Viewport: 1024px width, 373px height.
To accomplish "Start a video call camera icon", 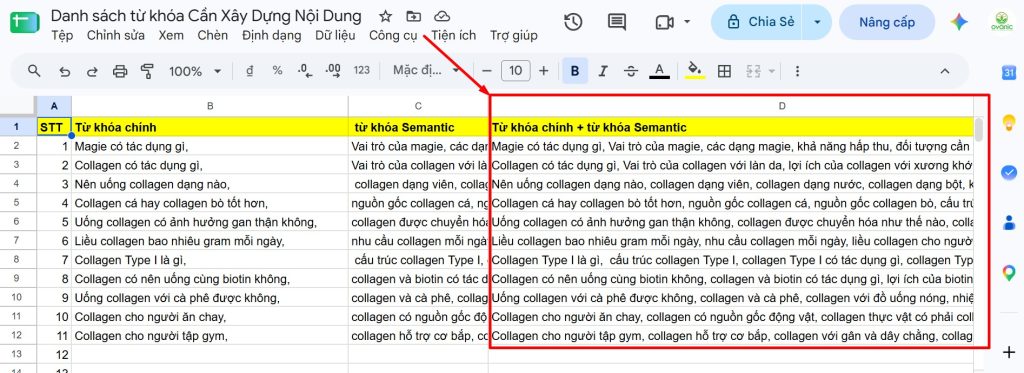I will click(664, 22).
